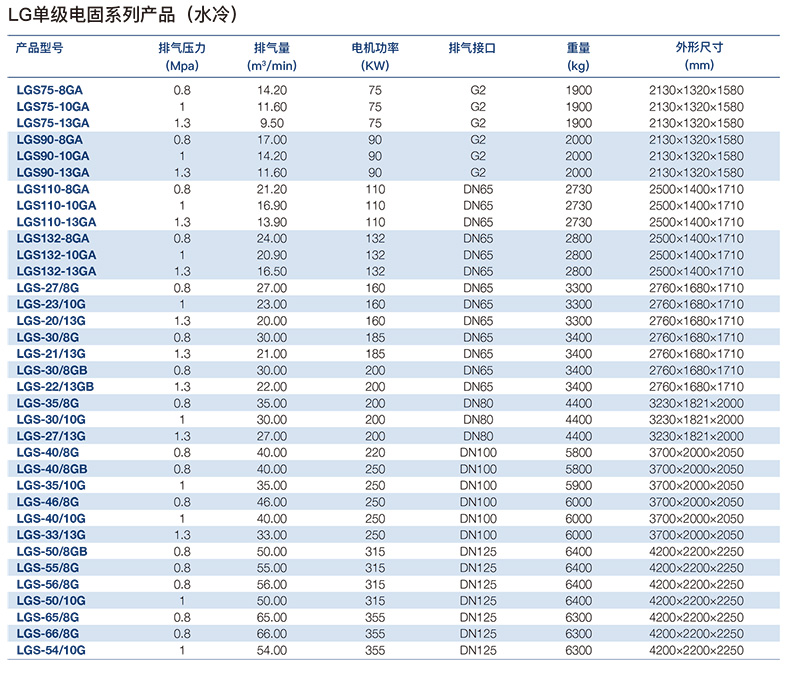Select model LGS-35/8G
Viewport: 800px width, 689px height.
(48, 403)
